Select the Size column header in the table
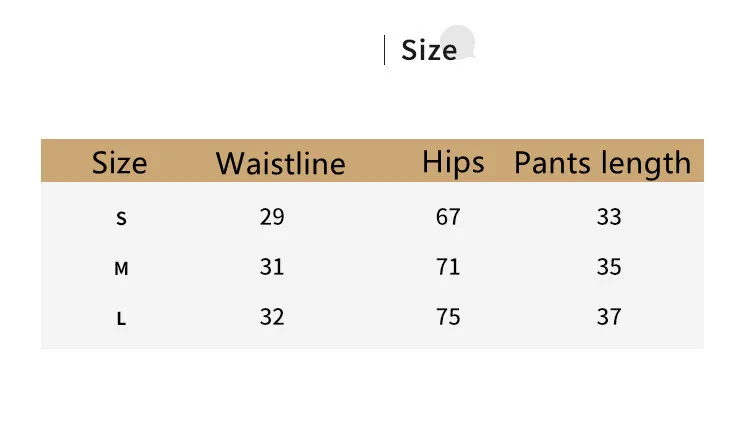The image size is (750, 429). 119,162
